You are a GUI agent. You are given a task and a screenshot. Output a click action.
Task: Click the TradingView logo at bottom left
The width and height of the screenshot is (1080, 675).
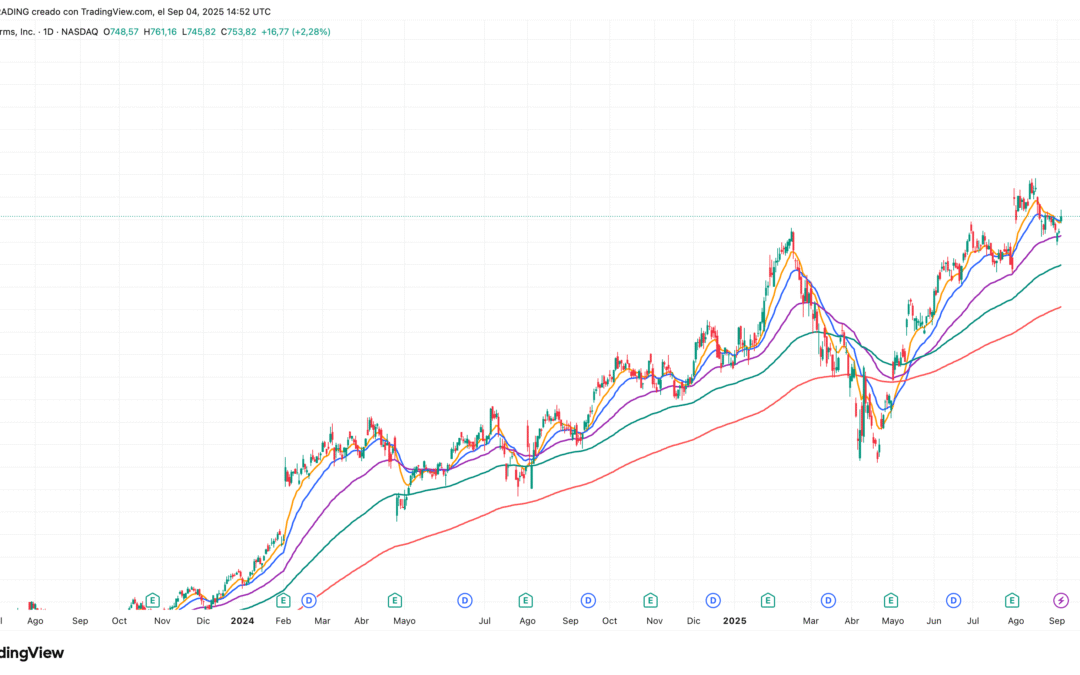[x=30, y=653]
